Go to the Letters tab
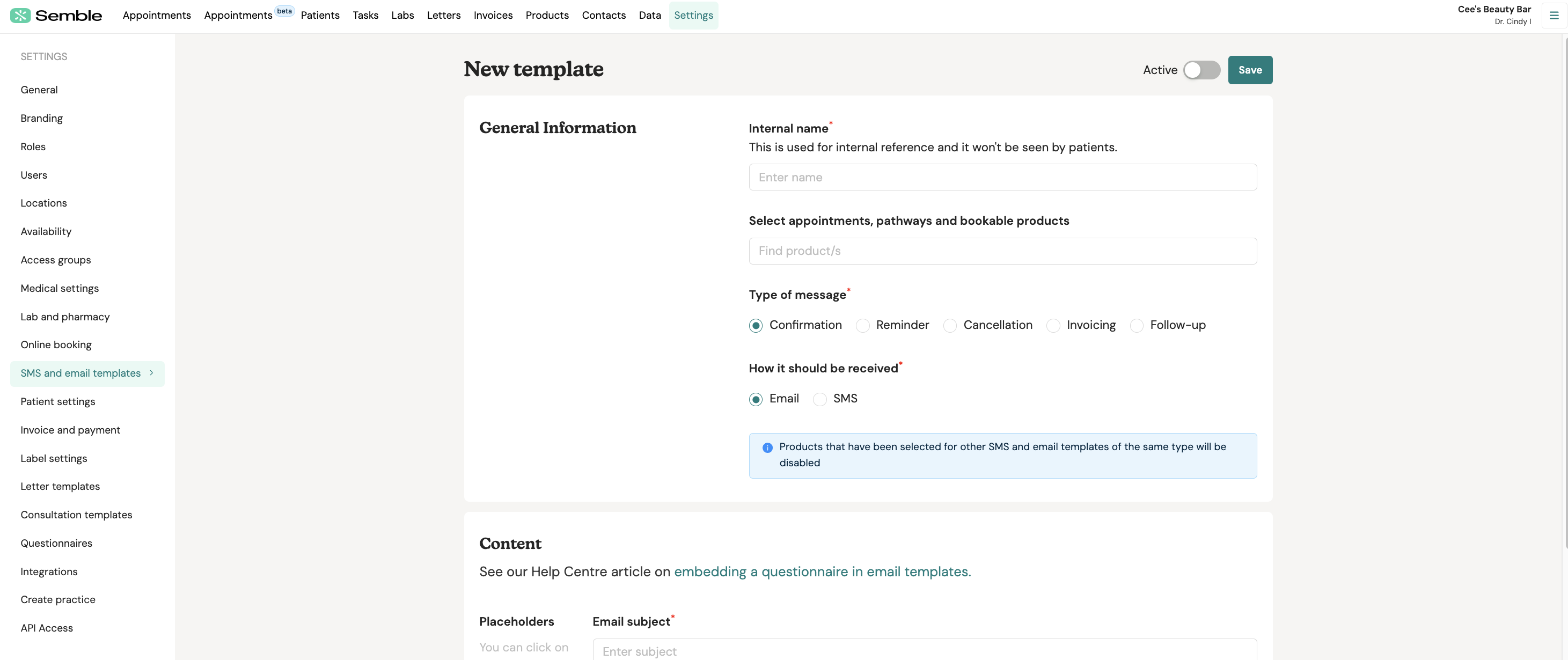The height and width of the screenshot is (660, 1568). tap(443, 15)
